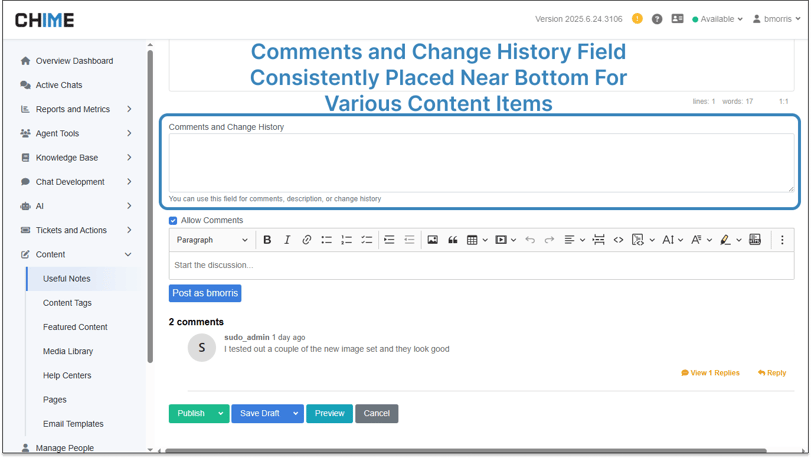
Task: Open the bmorris user menu
Action: click(x=776, y=19)
